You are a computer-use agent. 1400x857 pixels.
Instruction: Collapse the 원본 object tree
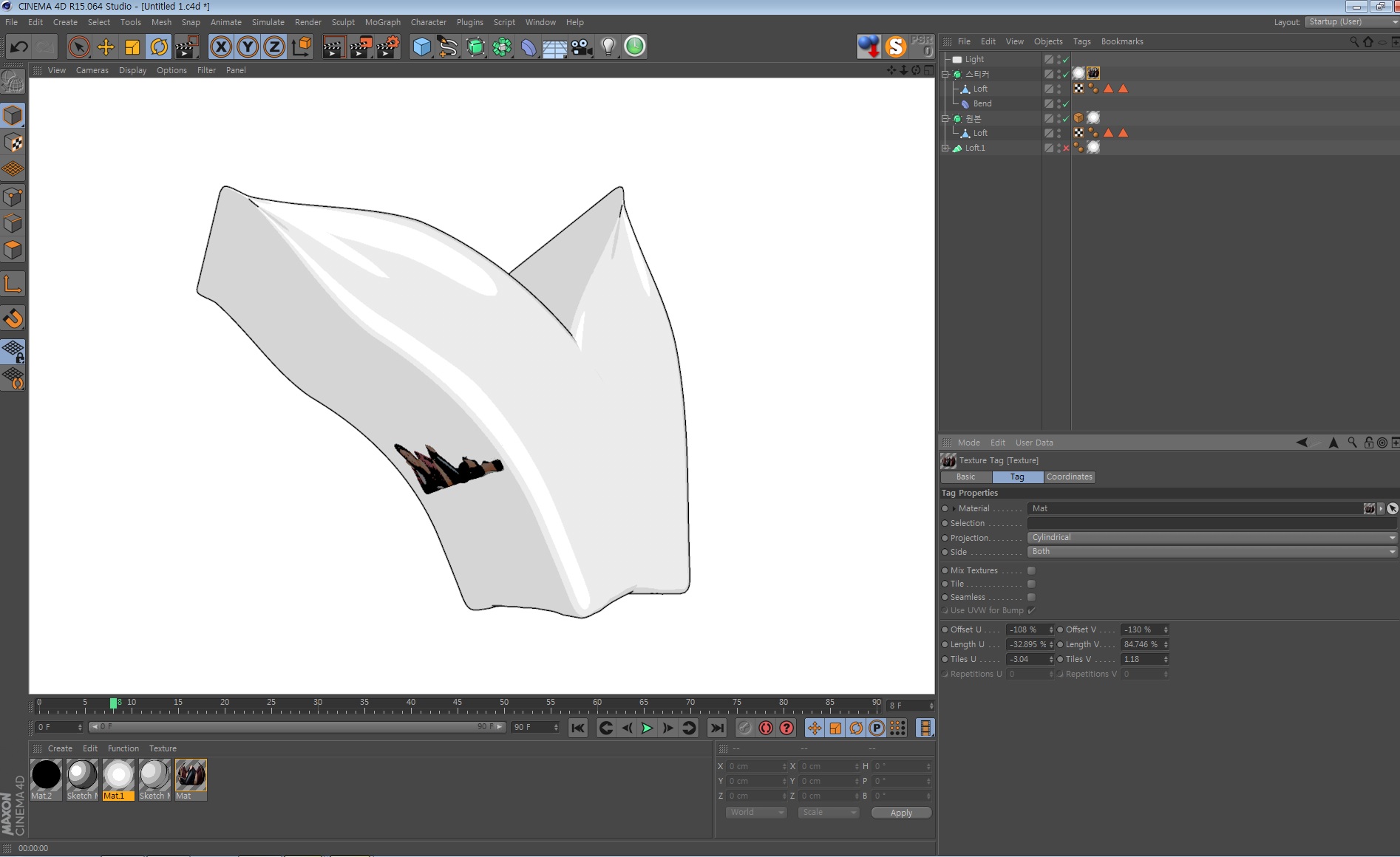[945, 118]
